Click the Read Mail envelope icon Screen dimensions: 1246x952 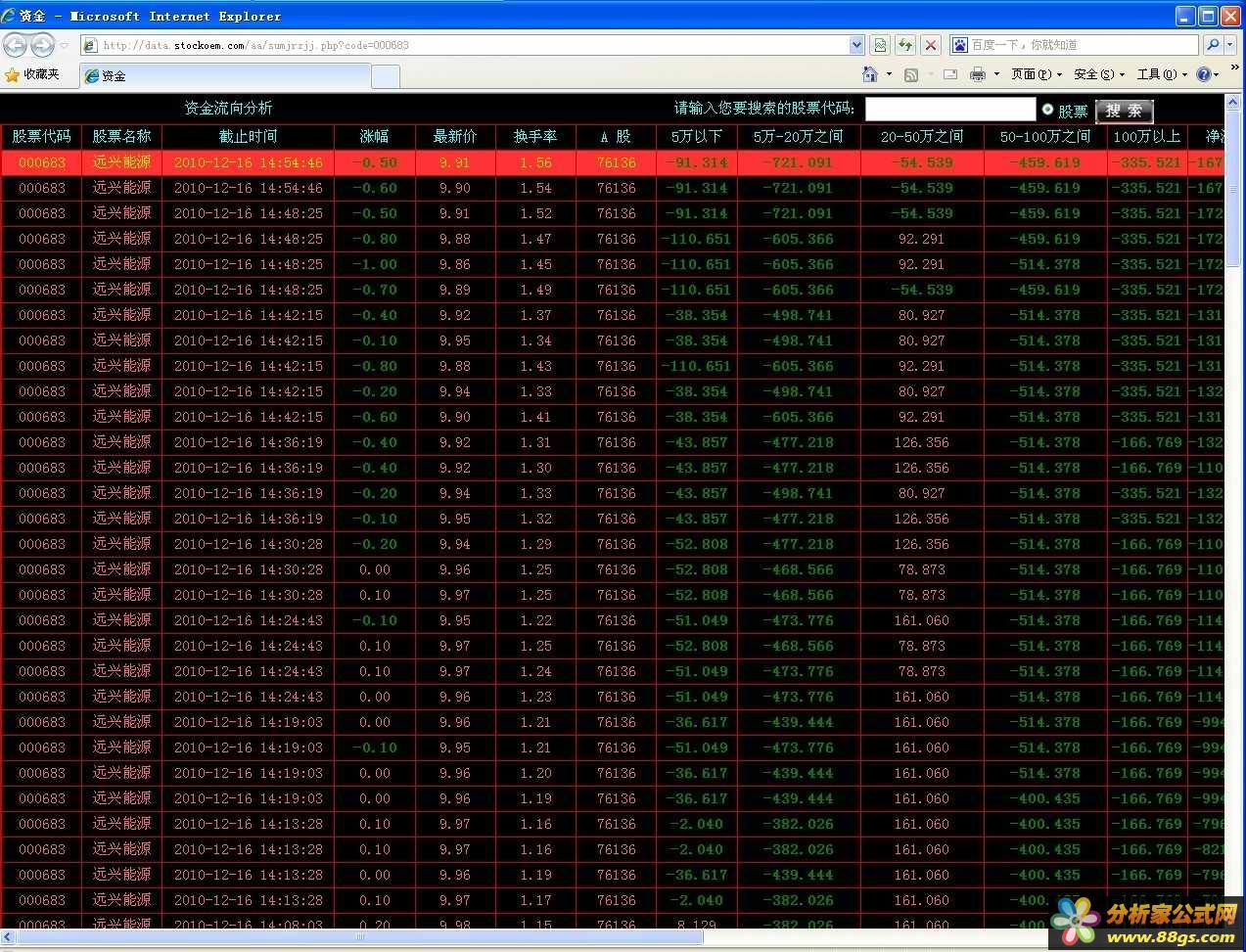coord(950,74)
